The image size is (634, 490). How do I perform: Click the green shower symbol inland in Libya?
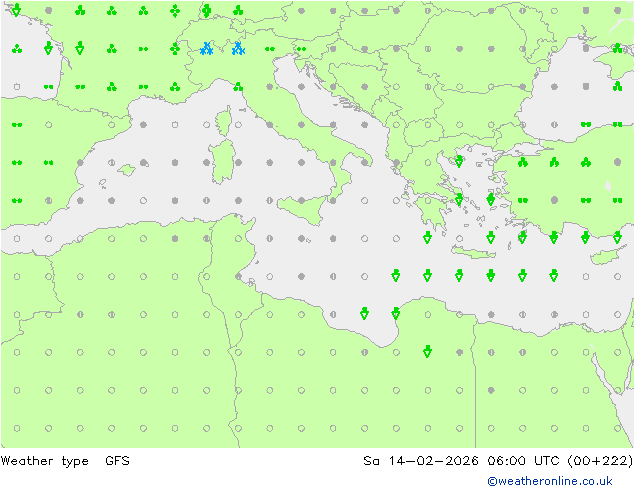click(x=427, y=352)
